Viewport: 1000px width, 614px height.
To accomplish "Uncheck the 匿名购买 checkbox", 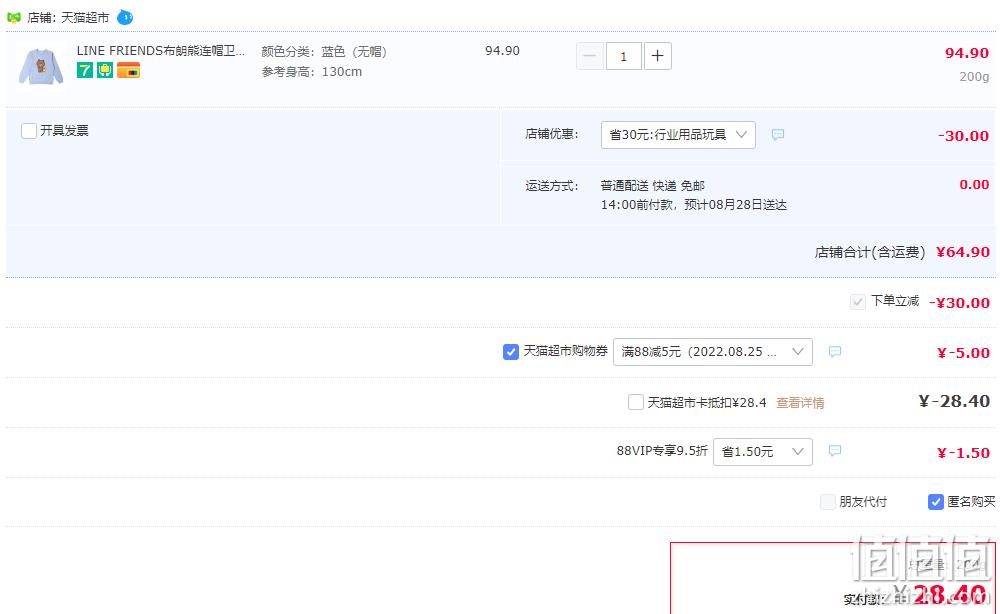I will click(x=935, y=502).
